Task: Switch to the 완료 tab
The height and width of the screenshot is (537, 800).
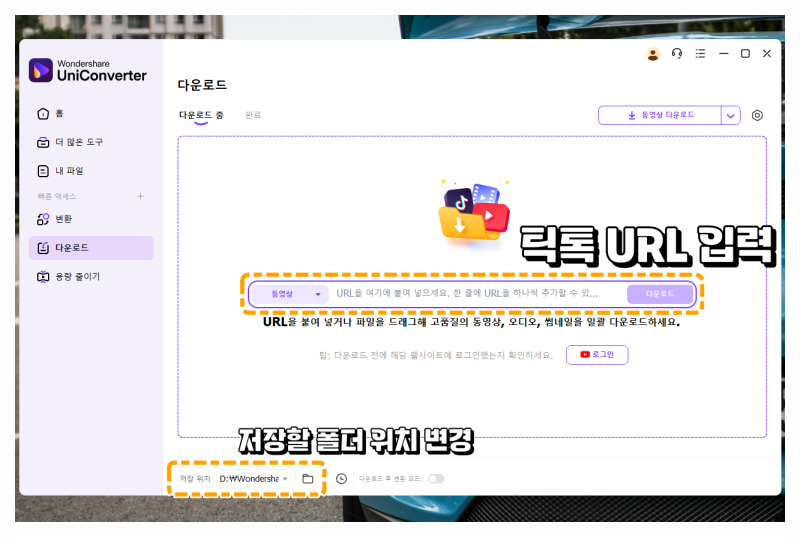Action: pos(253,115)
